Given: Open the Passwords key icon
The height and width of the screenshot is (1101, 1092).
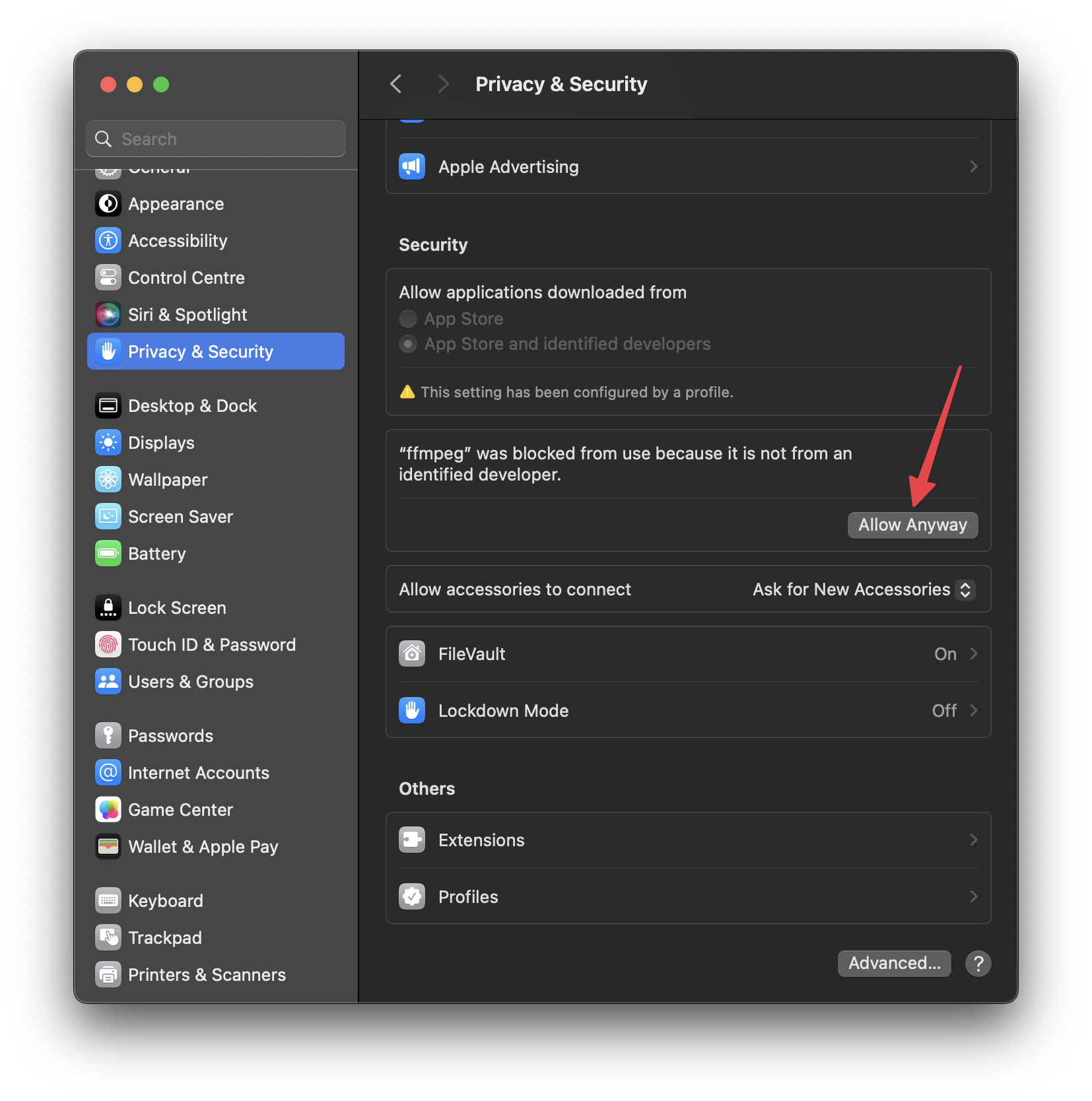Looking at the screenshot, I should pyautogui.click(x=108, y=736).
